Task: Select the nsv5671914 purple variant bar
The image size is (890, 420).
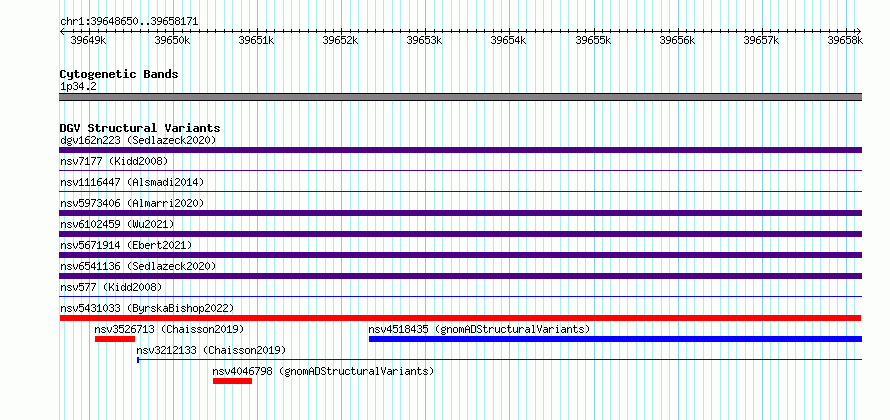Action: pos(460,255)
